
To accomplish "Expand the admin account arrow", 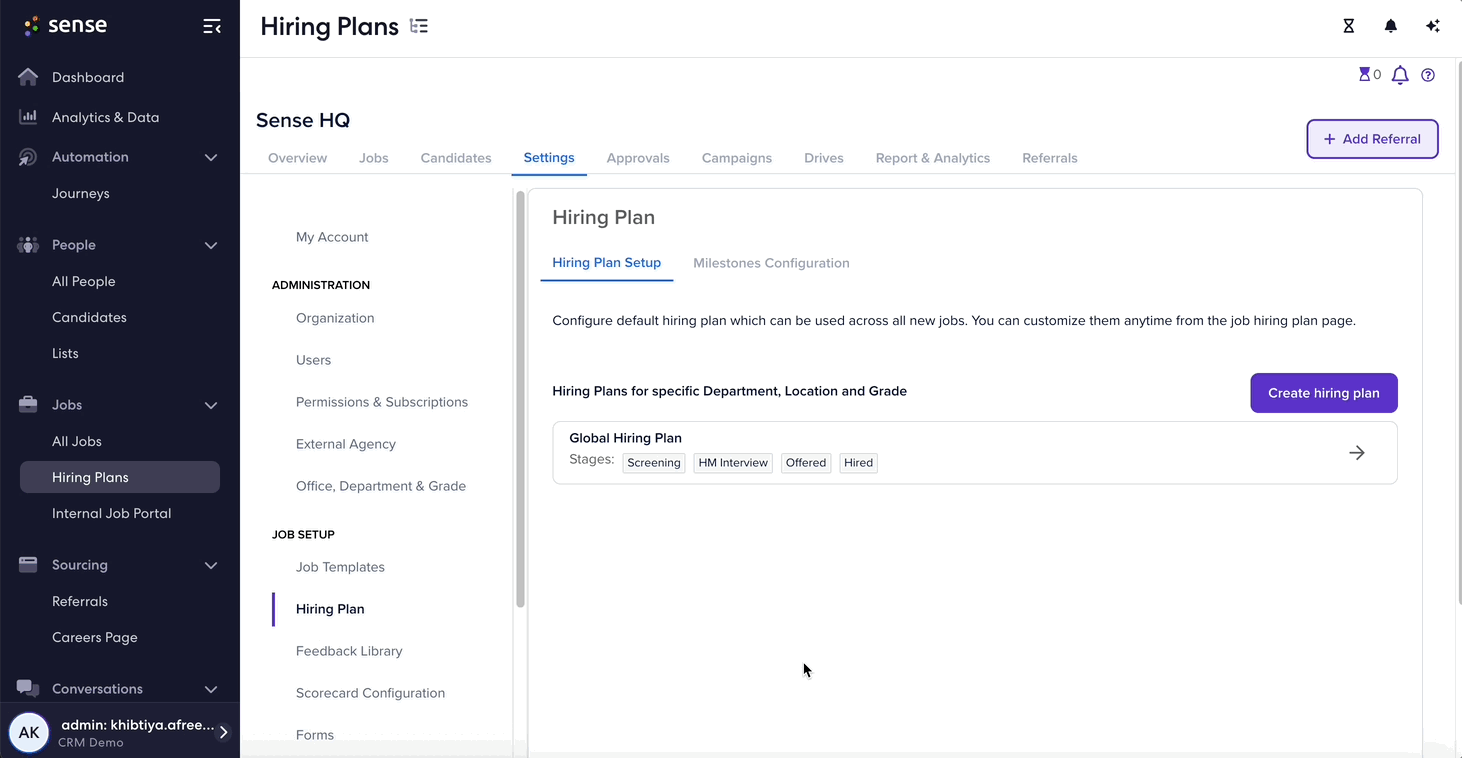I will 224,732.
